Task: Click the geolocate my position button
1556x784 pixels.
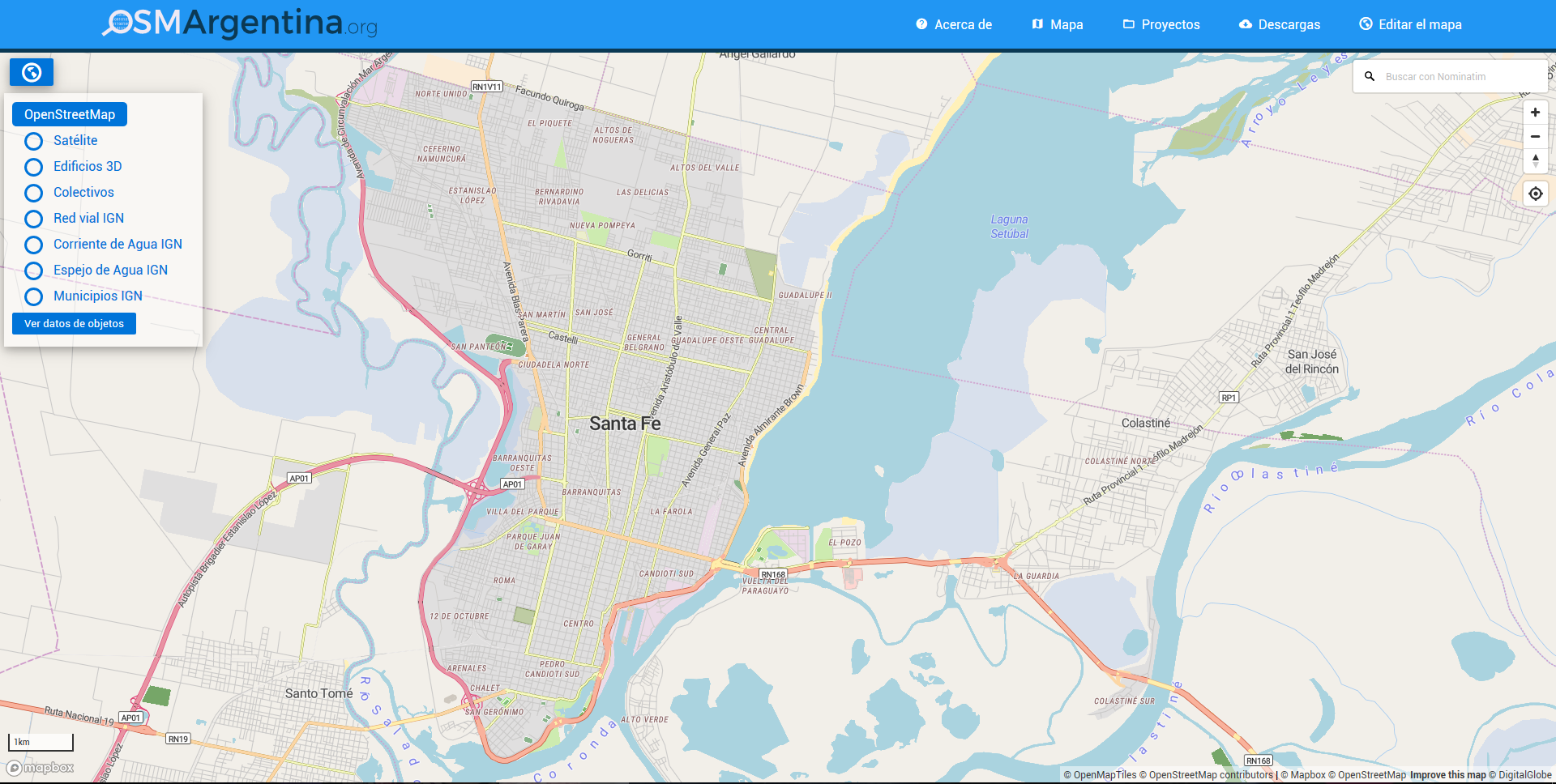Action: pos(1535,194)
